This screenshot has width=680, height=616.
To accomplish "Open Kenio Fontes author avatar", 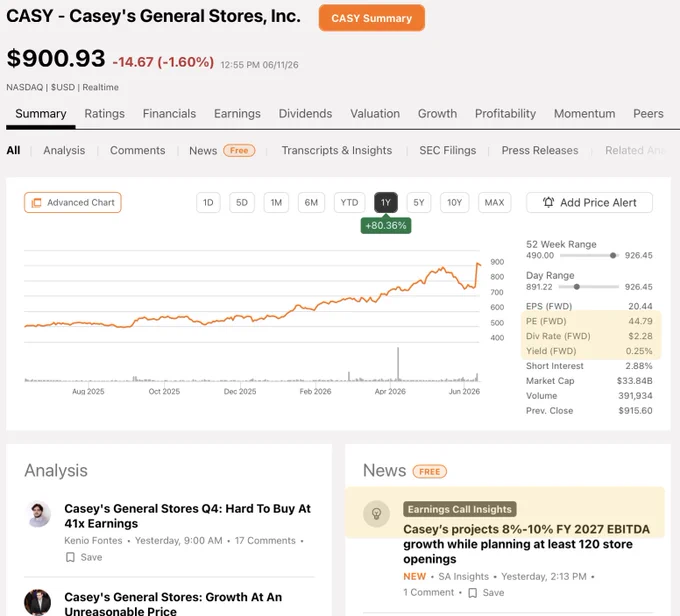I will tap(38, 514).
